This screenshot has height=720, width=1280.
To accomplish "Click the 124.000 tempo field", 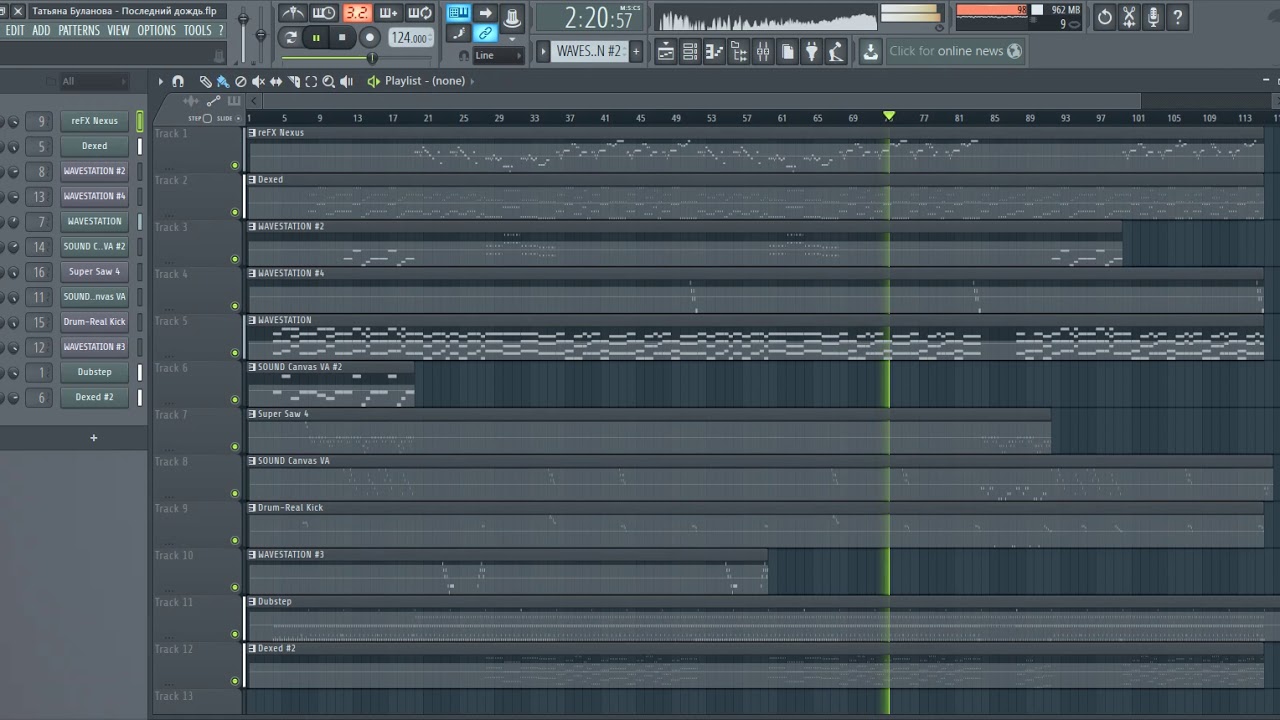I will [410, 38].
